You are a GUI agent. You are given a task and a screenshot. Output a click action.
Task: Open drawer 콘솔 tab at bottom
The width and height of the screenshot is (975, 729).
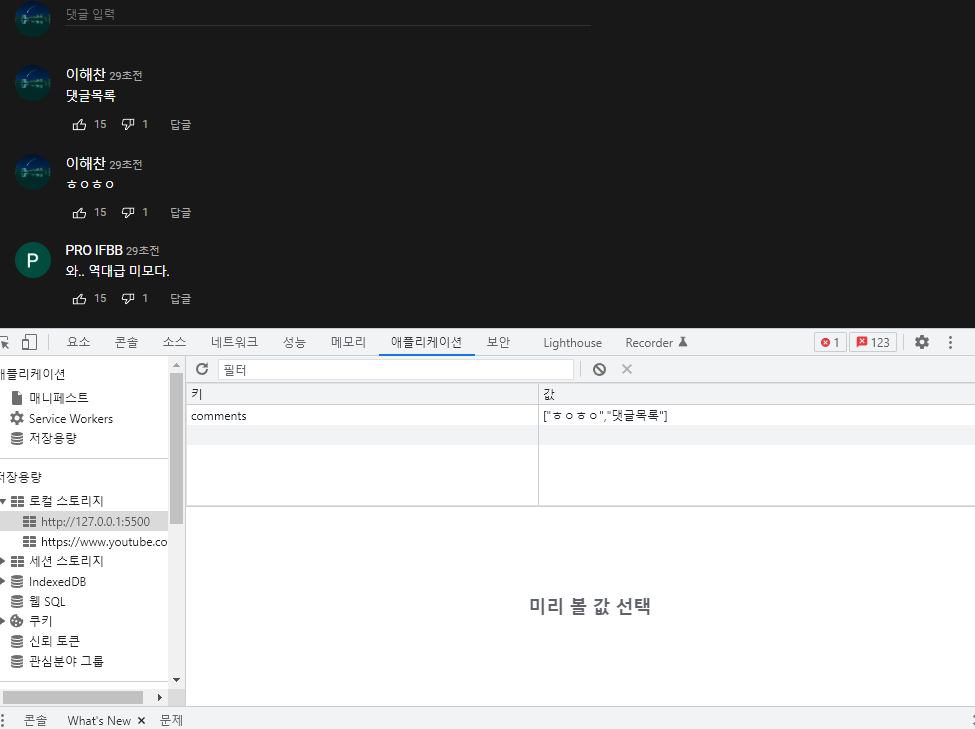35,720
